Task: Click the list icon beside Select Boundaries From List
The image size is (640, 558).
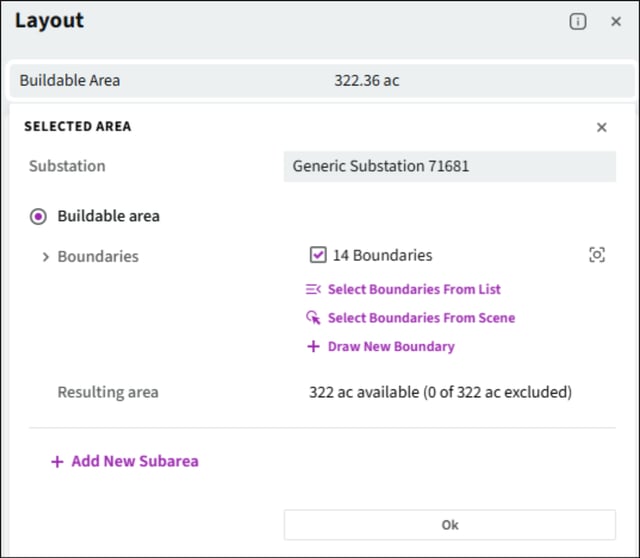Action: 313,289
